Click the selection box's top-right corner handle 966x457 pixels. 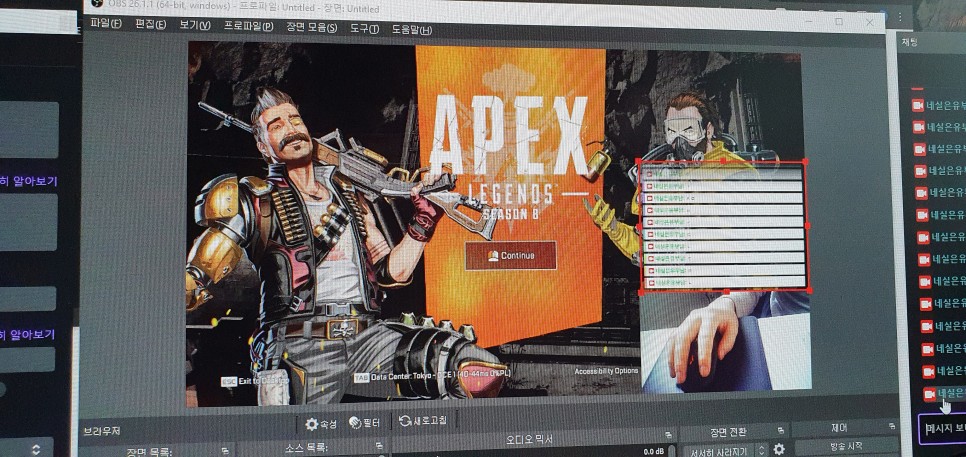tap(805, 162)
